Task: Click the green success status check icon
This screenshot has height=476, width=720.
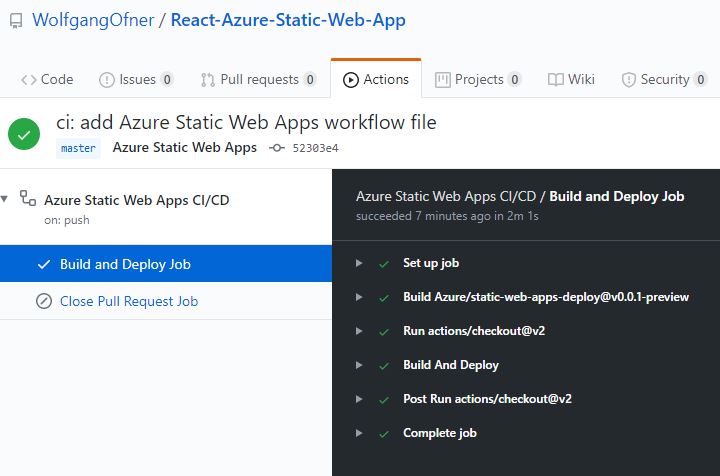Action: (24, 134)
